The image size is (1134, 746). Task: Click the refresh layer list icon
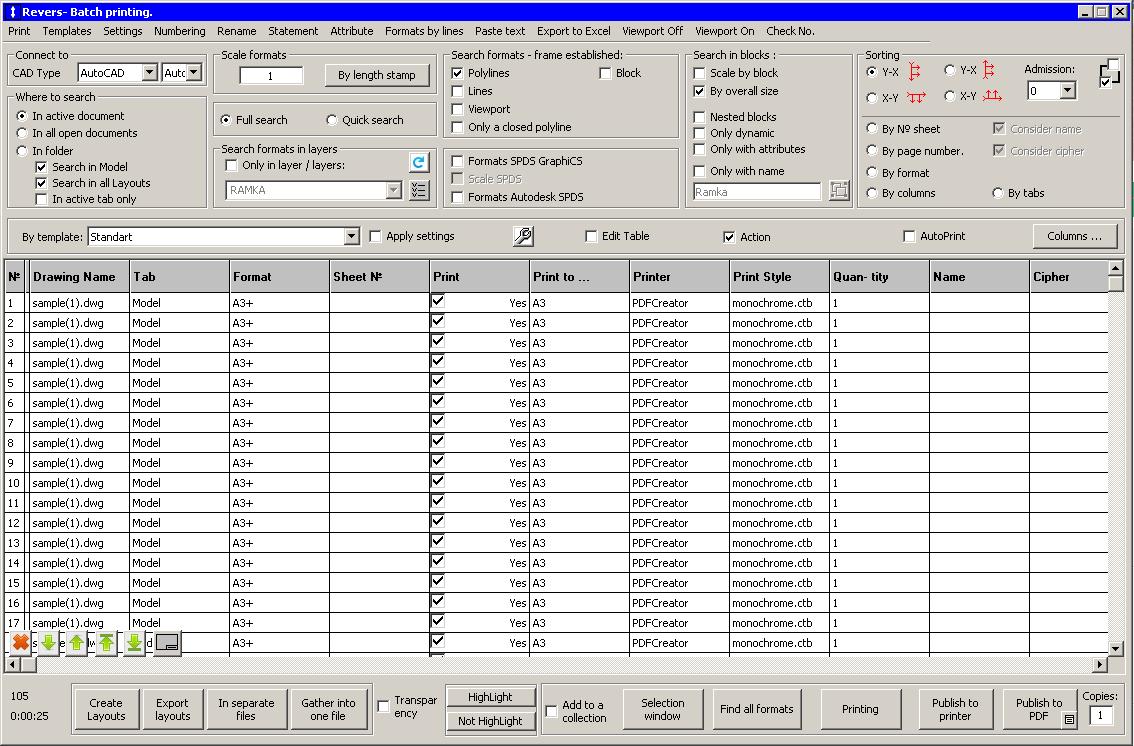(419, 162)
